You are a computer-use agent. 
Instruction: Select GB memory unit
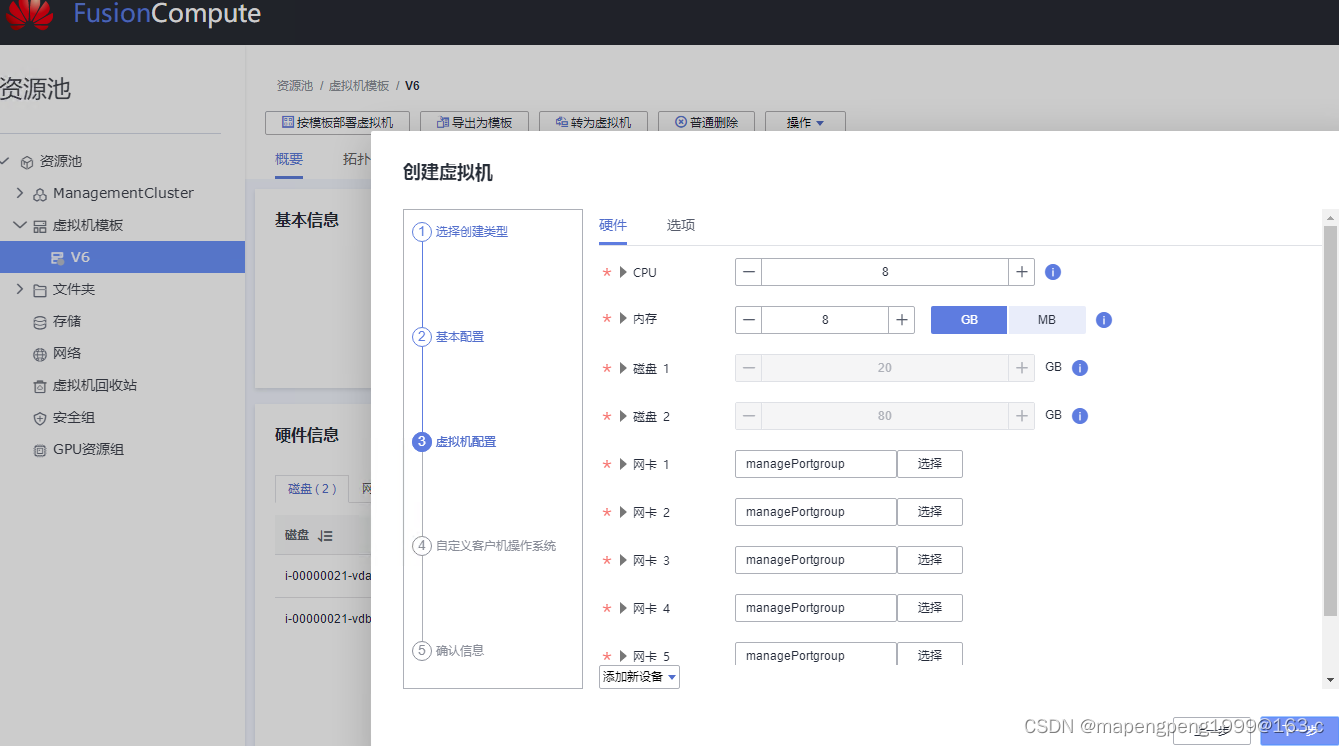[969, 320]
